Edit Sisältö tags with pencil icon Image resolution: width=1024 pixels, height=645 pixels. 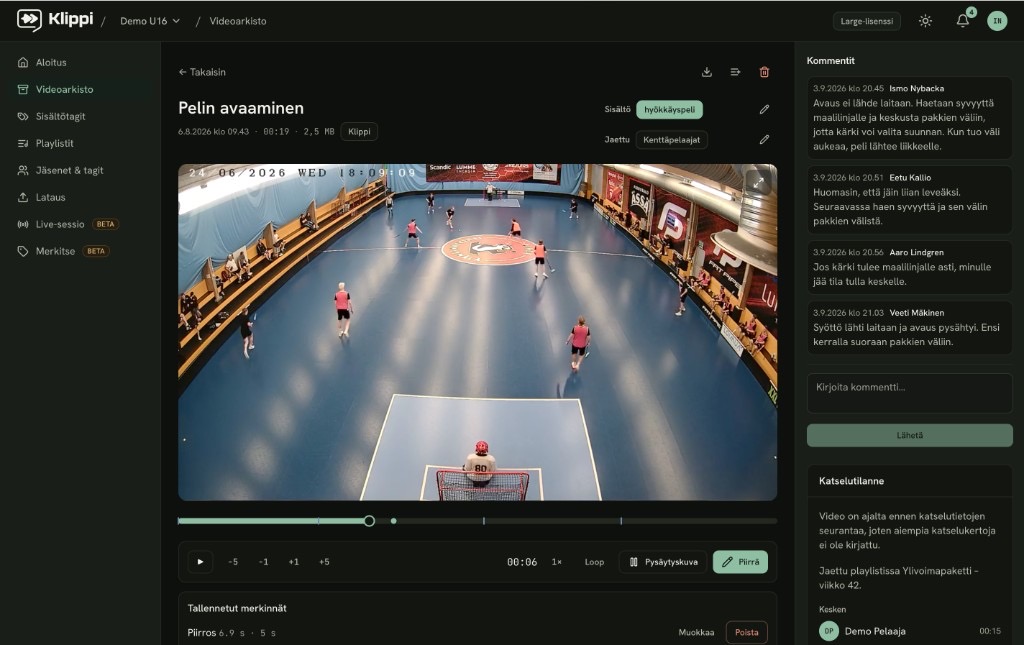(x=764, y=110)
